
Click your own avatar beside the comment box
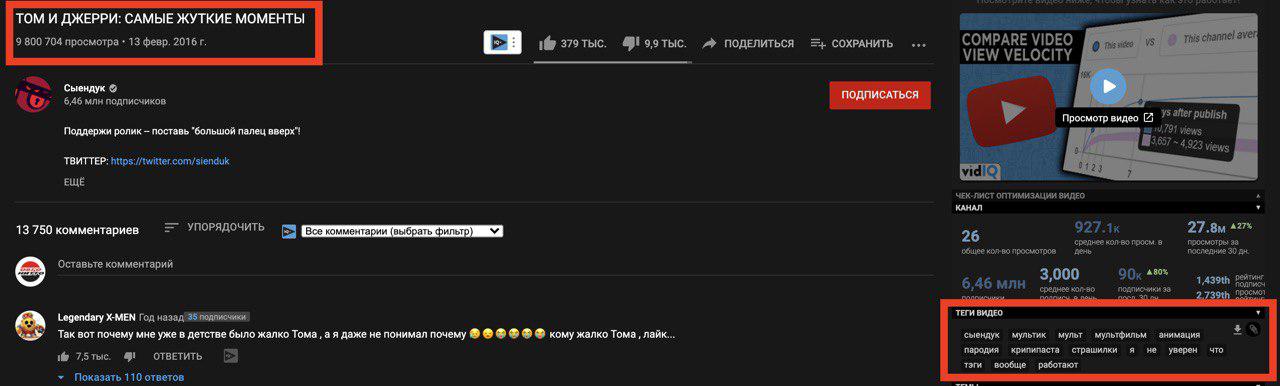pos(30,271)
